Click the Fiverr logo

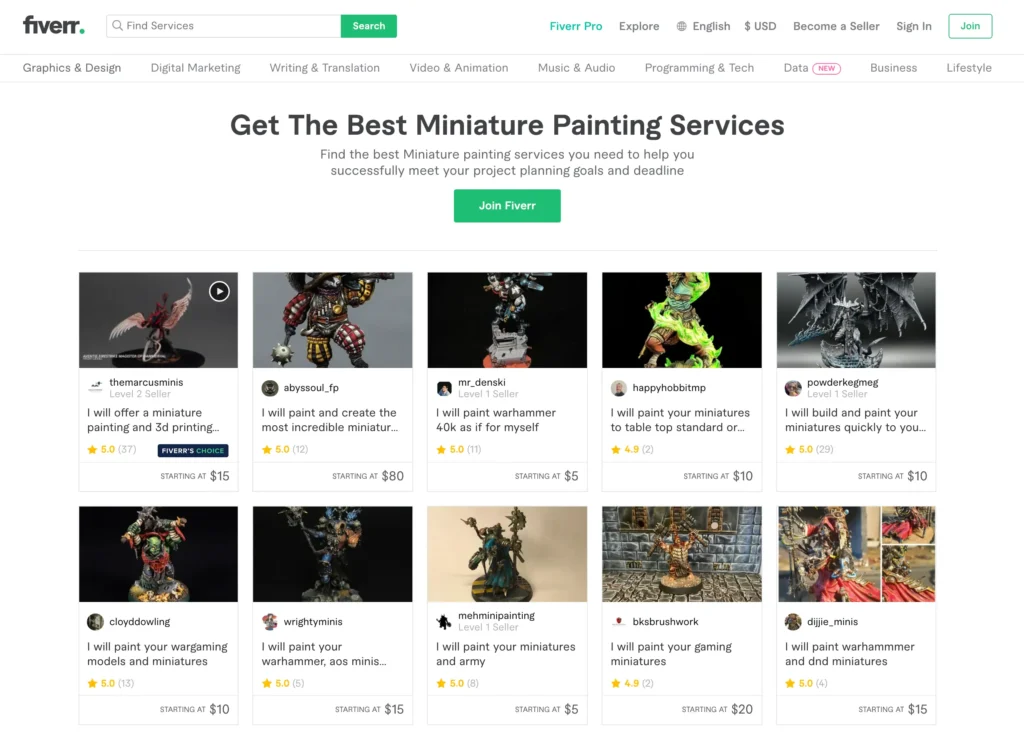[54, 25]
